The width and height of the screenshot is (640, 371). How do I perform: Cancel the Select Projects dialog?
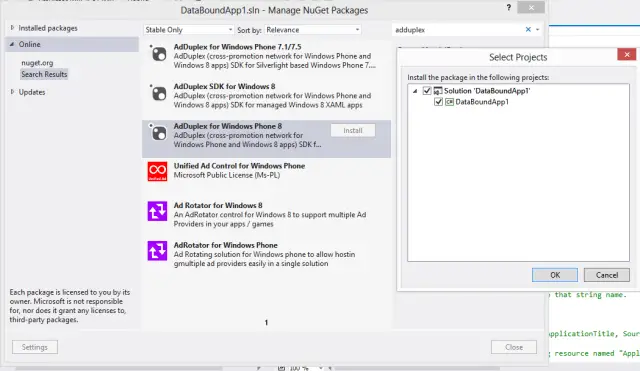click(607, 275)
